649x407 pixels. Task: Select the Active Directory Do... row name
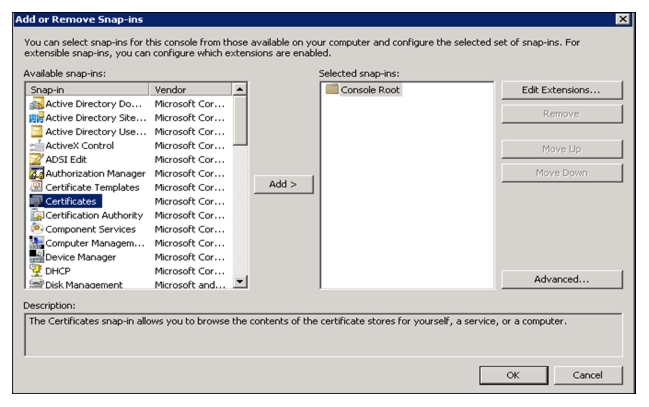[x=94, y=104]
